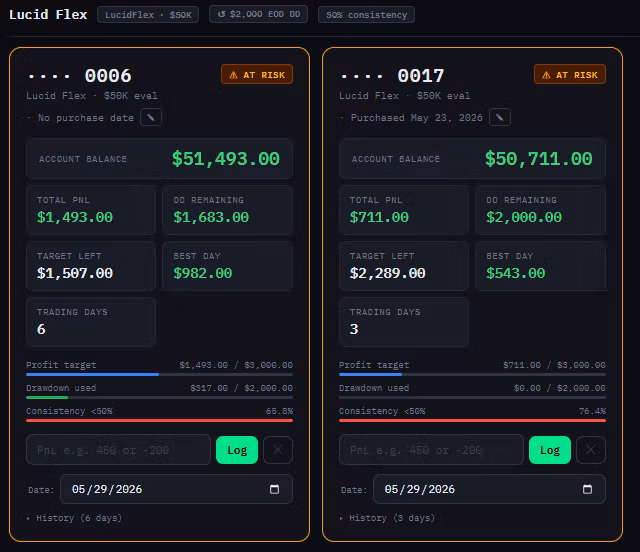
Task: Click the Lucid Flex page title
Action: click(x=48, y=15)
